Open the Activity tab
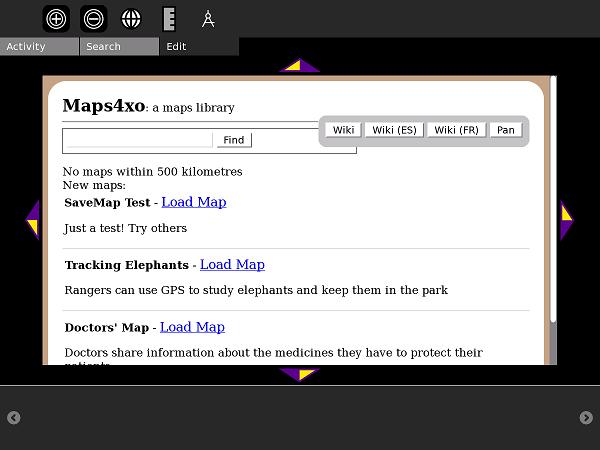This screenshot has width=600, height=450. [39, 47]
